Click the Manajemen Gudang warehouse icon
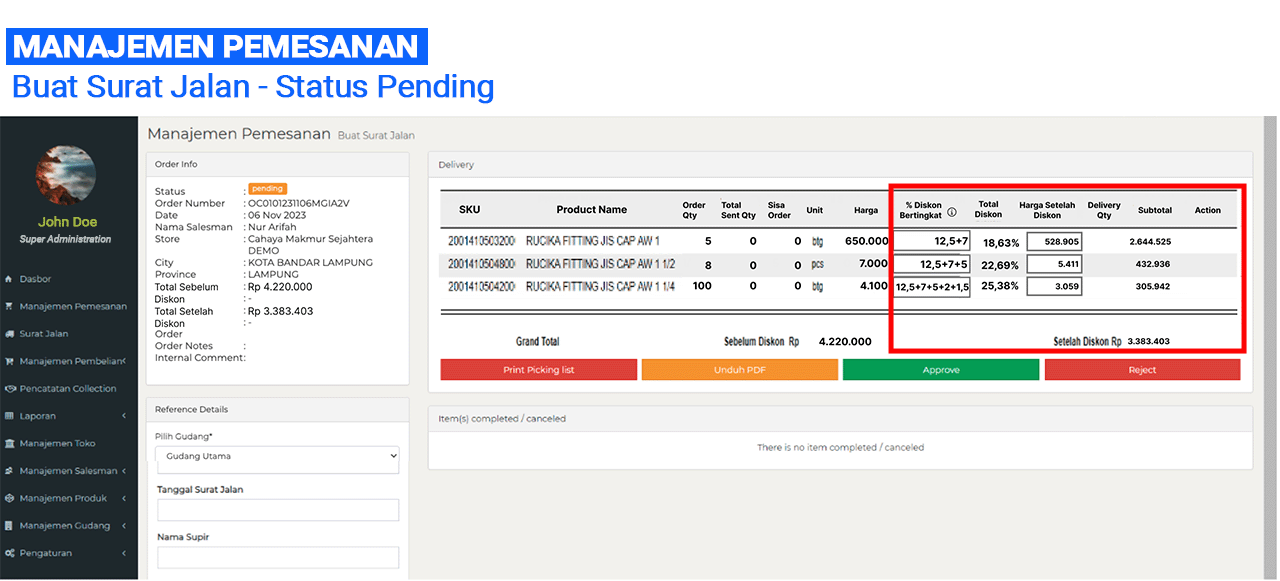The height and width of the screenshot is (581, 1280). click(9, 525)
